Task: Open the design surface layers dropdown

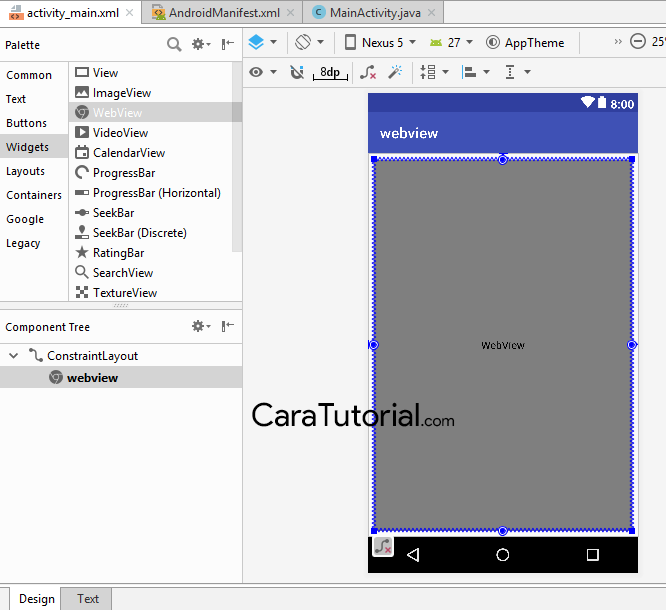Action: point(262,42)
